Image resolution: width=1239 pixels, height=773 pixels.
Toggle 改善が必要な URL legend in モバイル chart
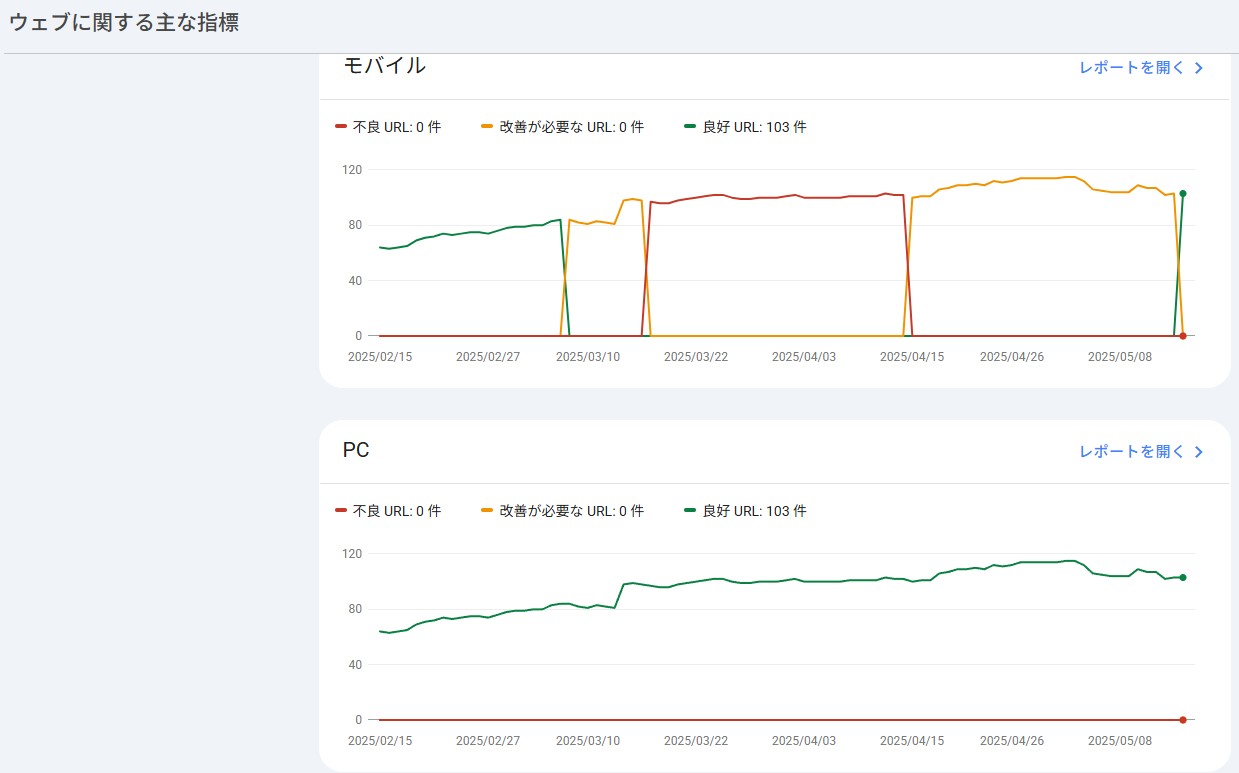pyautogui.click(x=562, y=127)
